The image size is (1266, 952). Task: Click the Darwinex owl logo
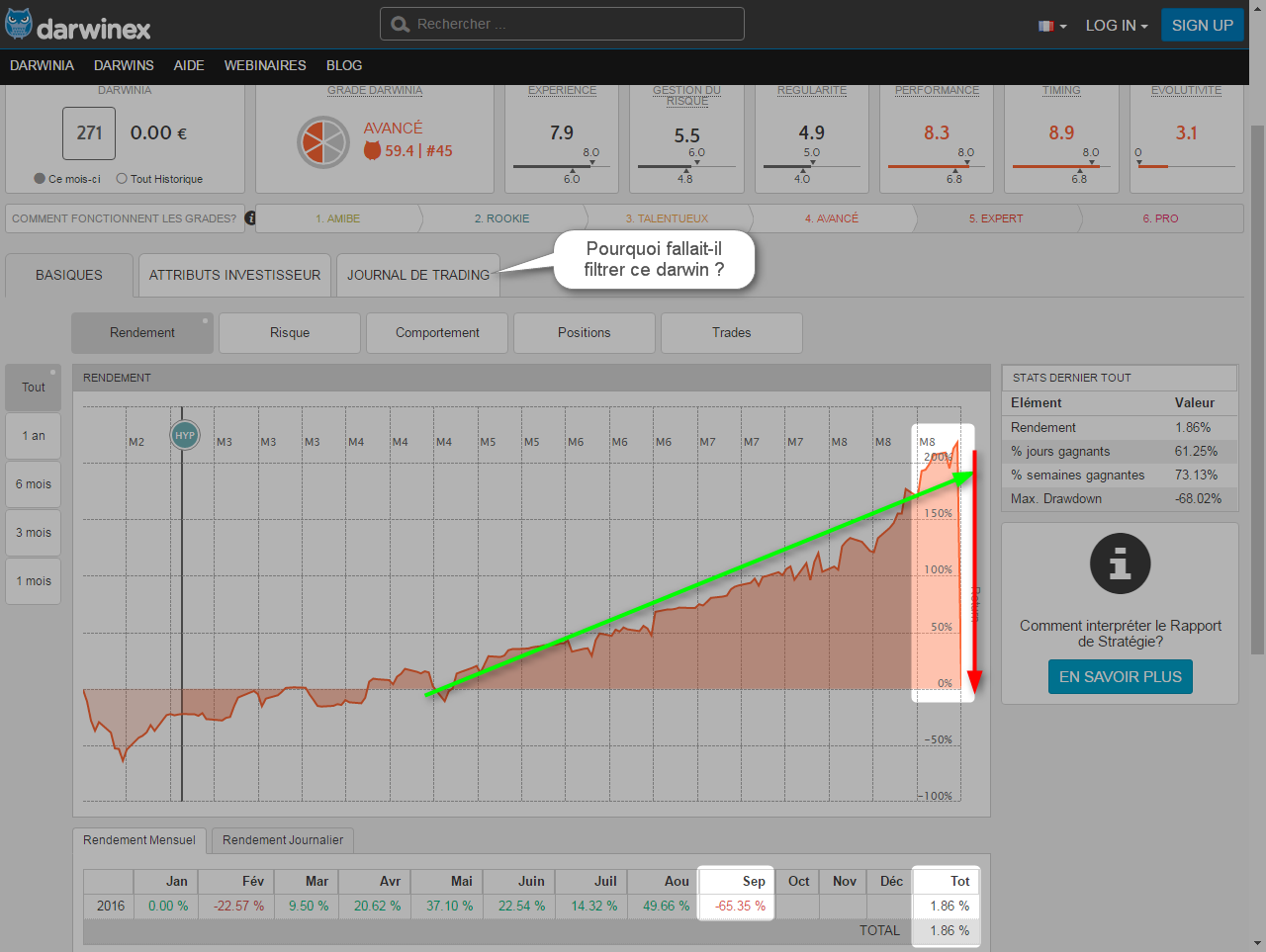click(20, 25)
